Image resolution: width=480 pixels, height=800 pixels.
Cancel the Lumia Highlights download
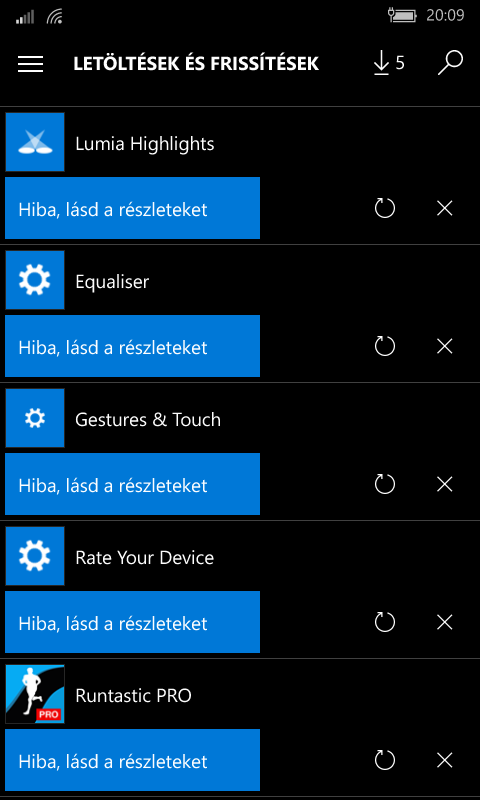tap(445, 208)
